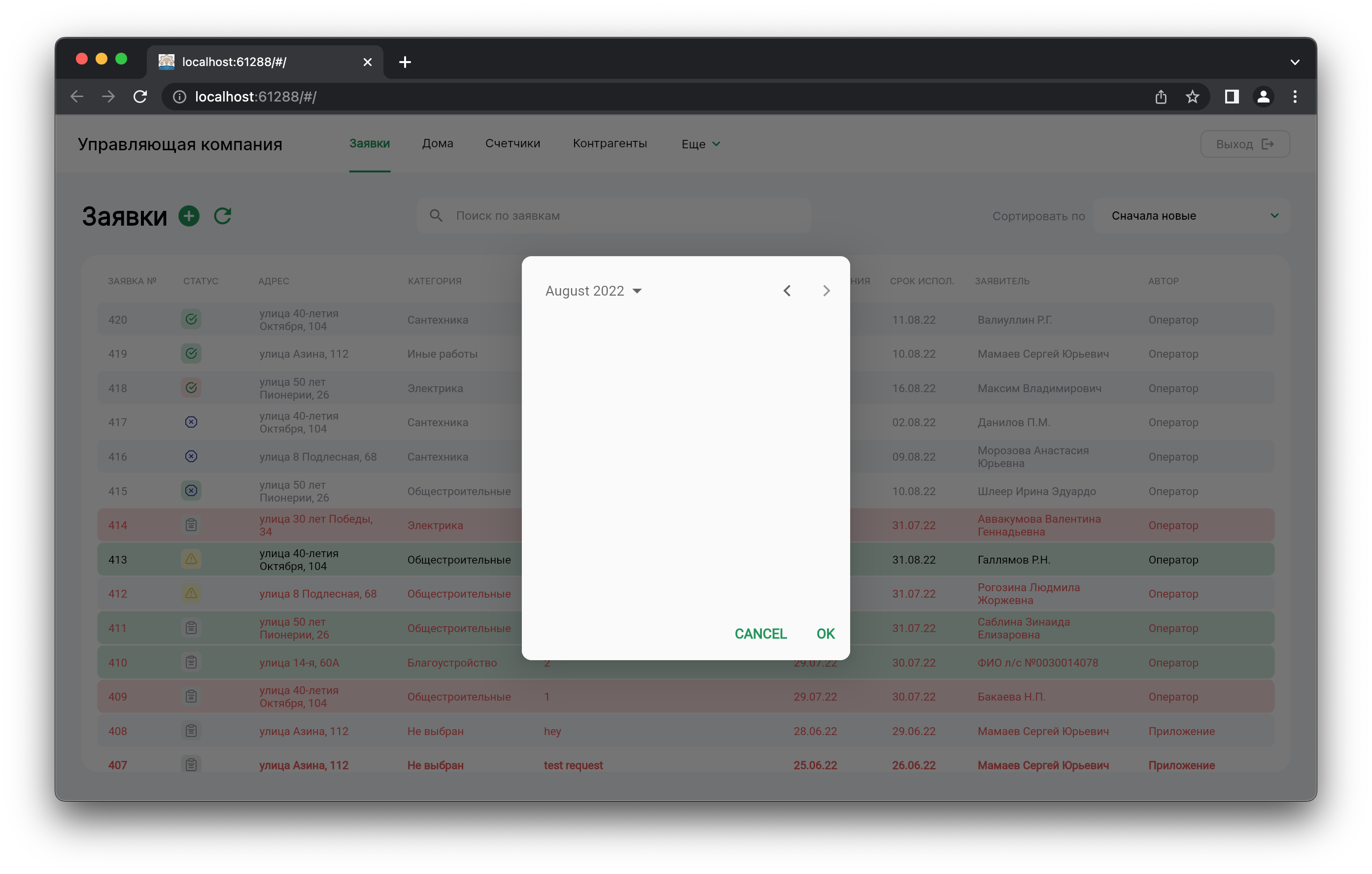Screen dimensions: 1372x874
Task: Expand the August 2022 month-year selector
Action: [593, 291]
